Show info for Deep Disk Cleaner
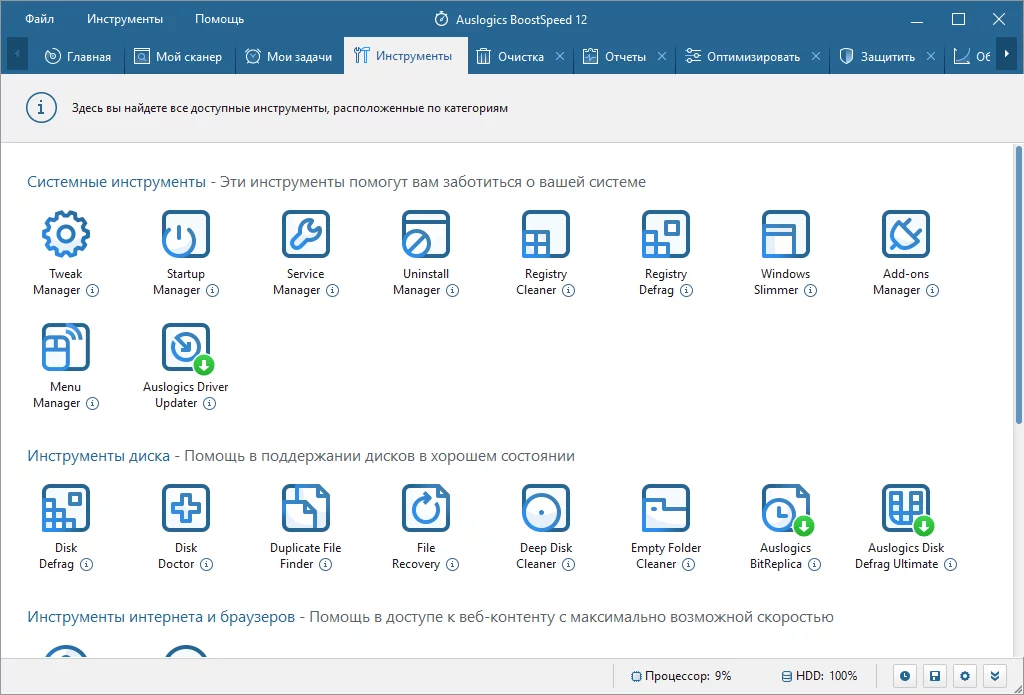Viewport: 1024px width, 695px height. point(569,565)
